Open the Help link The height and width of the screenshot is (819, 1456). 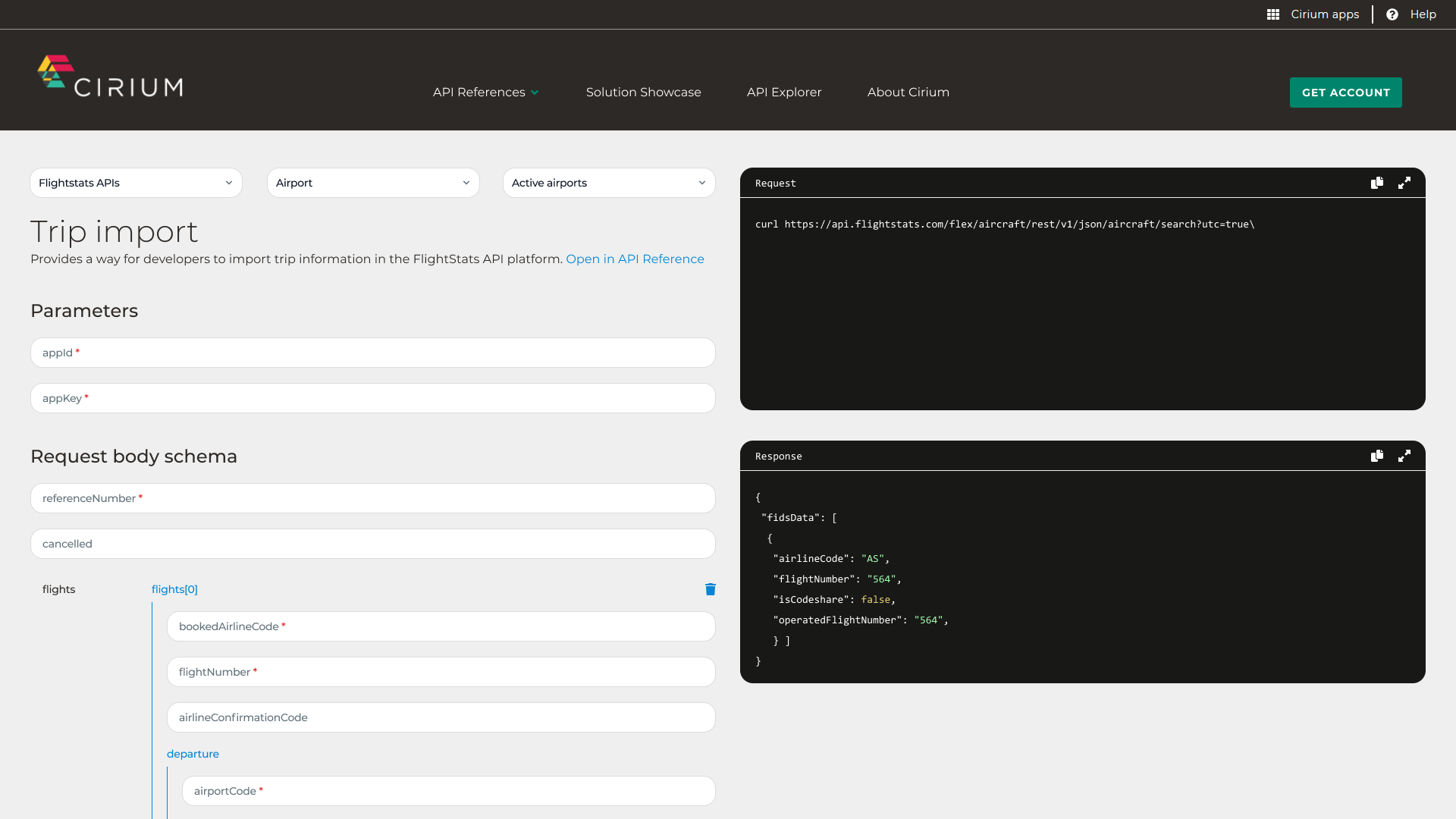click(x=1423, y=14)
